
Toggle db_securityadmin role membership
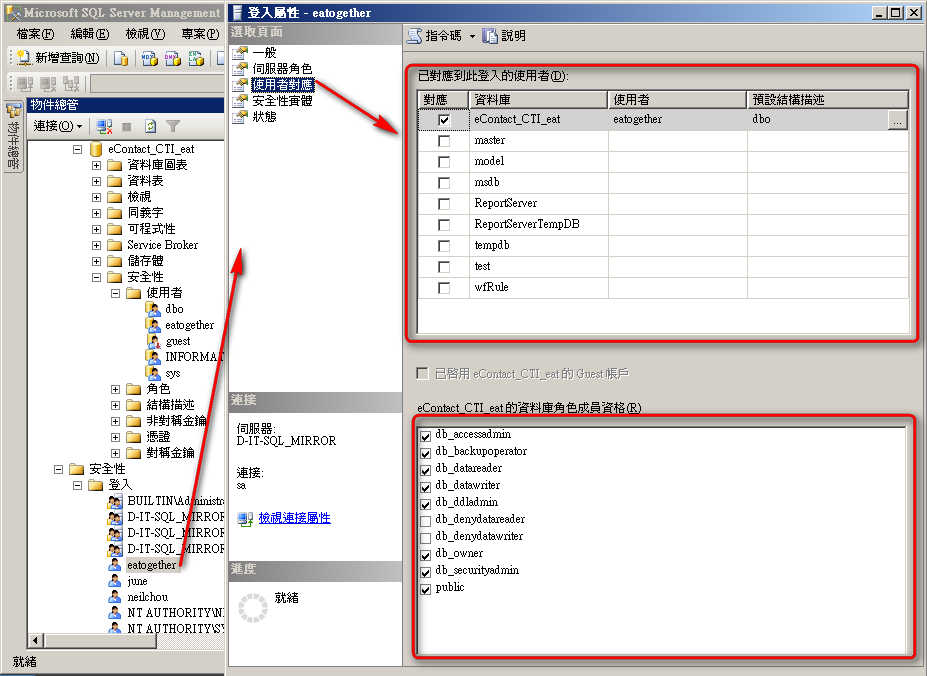click(x=425, y=572)
